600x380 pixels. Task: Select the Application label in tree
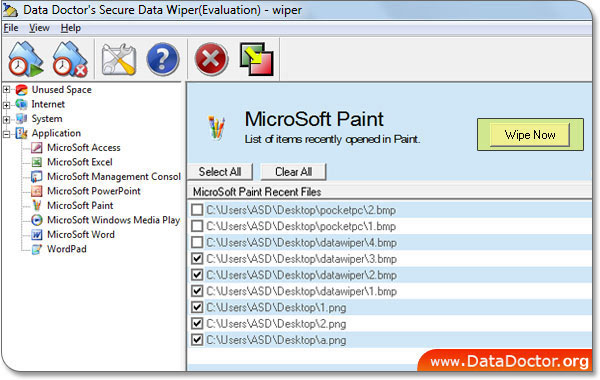click(56, 133)
